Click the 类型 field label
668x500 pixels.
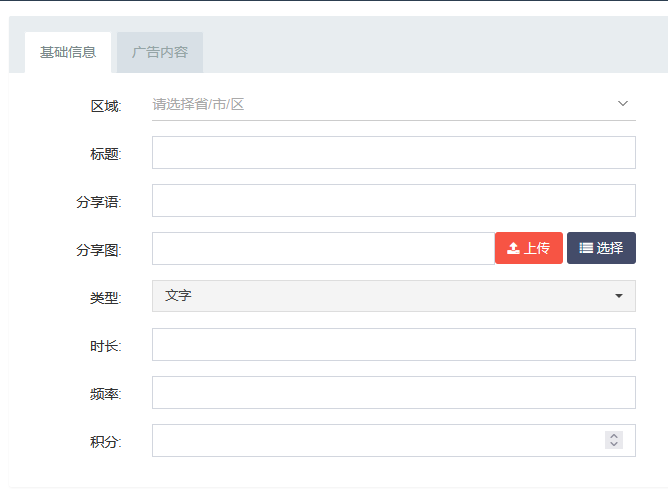pyautogui.click(x=105, y=298)
